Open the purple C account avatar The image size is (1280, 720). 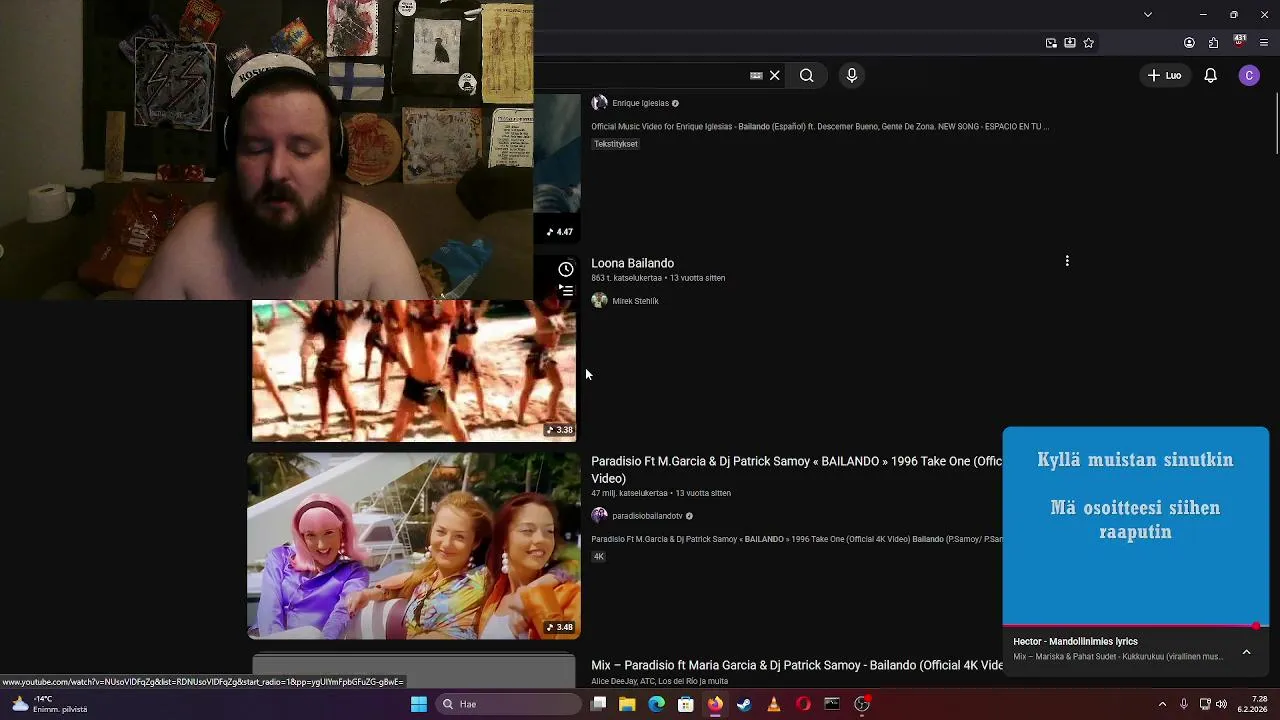click(x=1249, y=75)
